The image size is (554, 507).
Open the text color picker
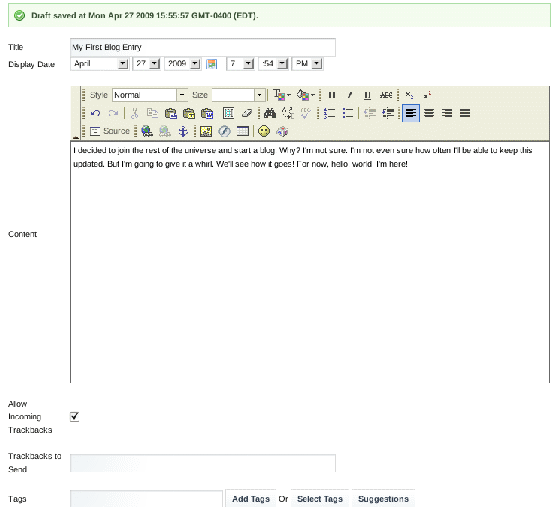pos(282,95)
